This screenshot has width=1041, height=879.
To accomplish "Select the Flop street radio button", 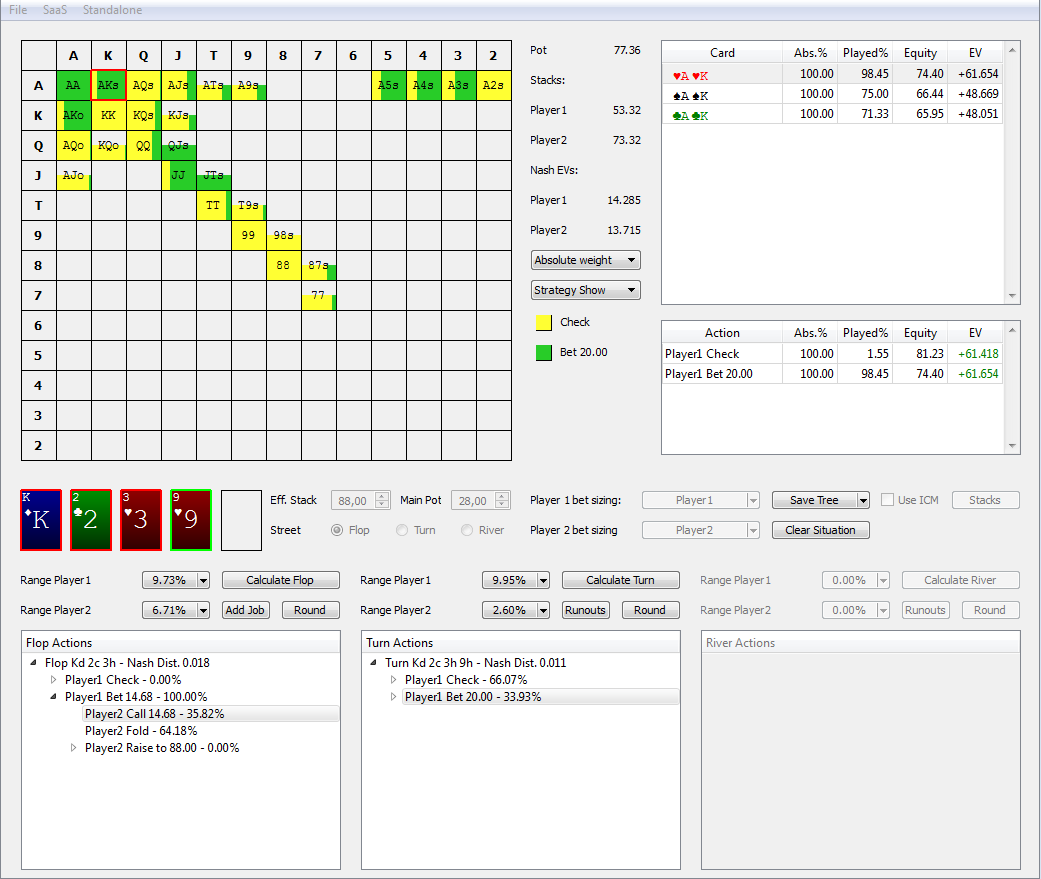I will [337, 530].
